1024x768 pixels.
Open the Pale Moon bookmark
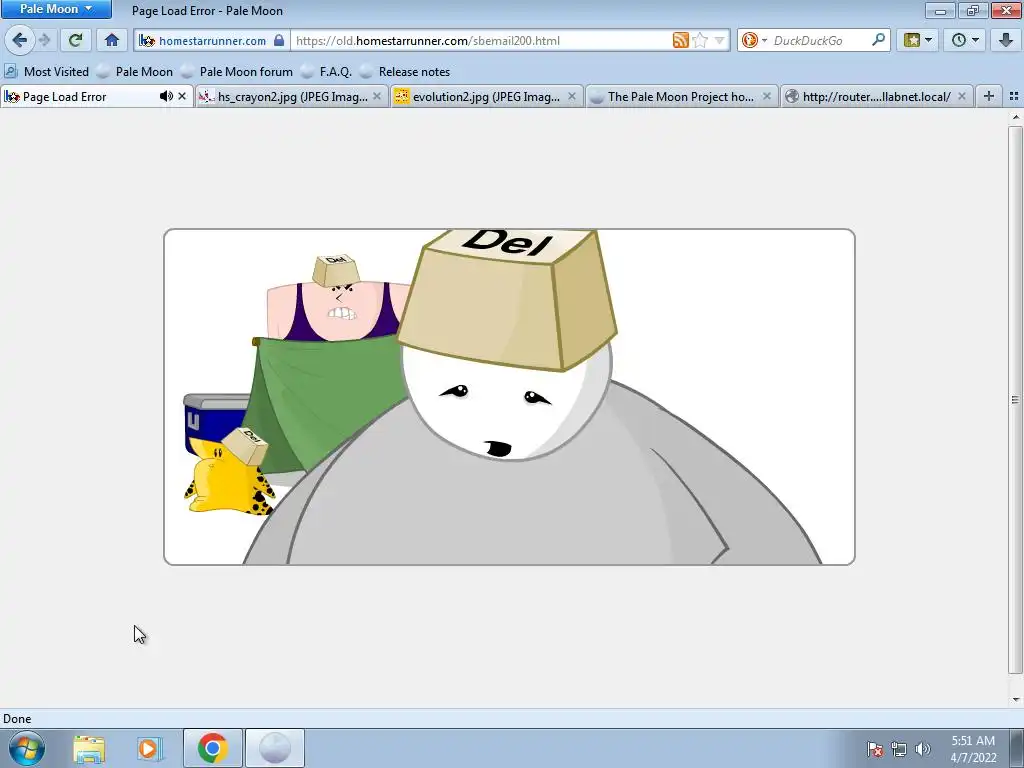pos(135,72)
